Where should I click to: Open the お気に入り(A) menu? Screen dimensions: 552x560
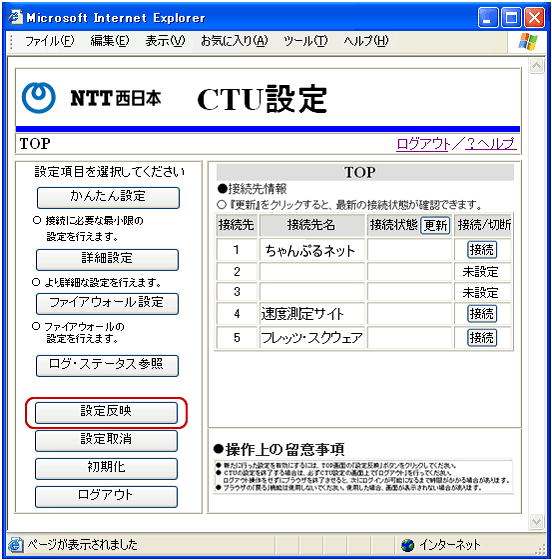coord(234,41)
